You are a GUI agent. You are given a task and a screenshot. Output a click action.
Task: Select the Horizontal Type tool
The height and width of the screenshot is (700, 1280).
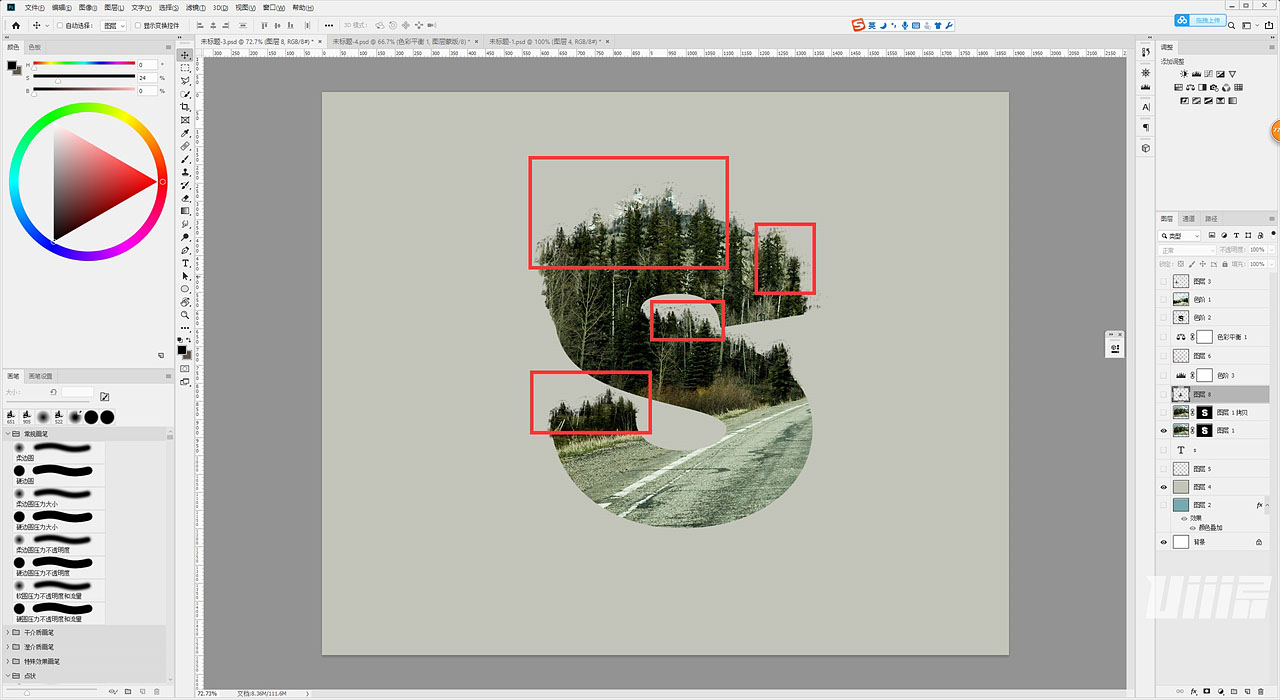coord(185,263)
